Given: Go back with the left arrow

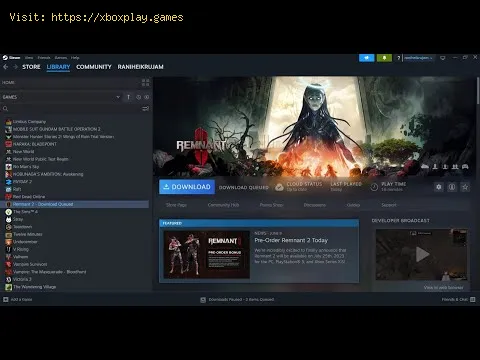Looking at the screenshot, I should tap(6, 67).
